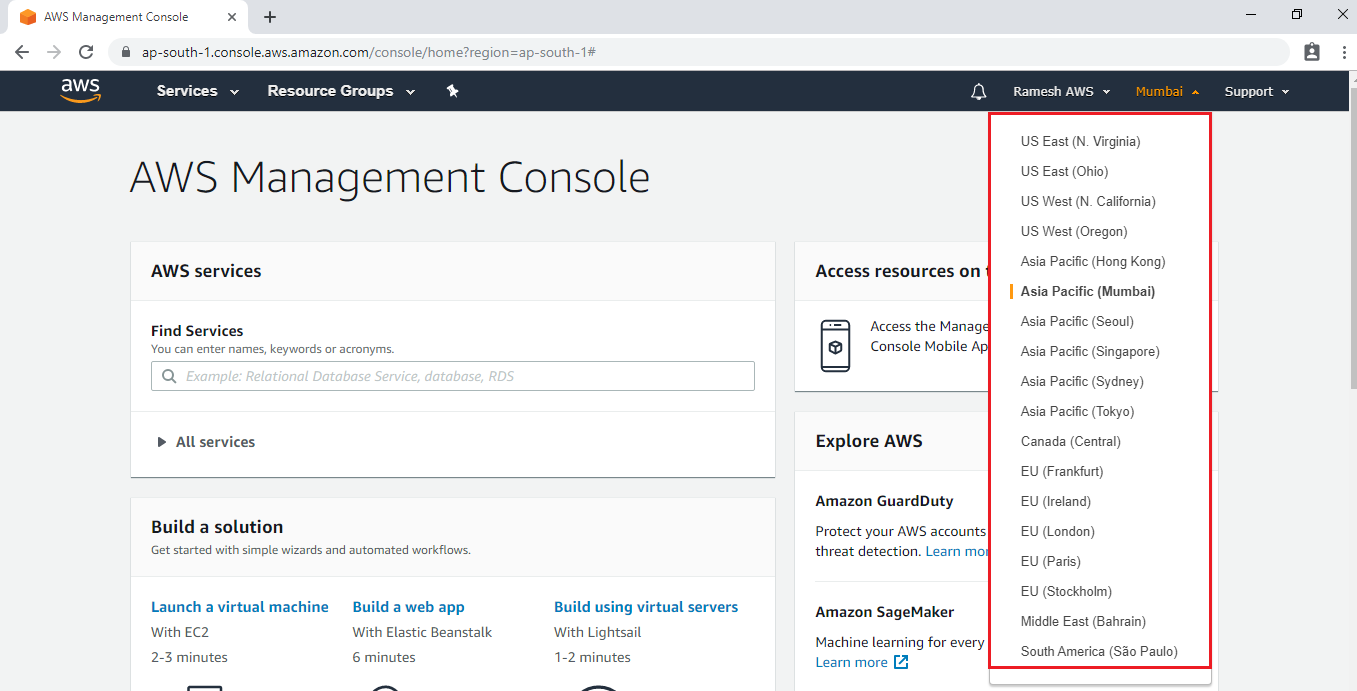Image resolution: width=1357 pixels, height=691 pixels.
Task: Click the browser back arrow
Action: click(x=22, y=52)
